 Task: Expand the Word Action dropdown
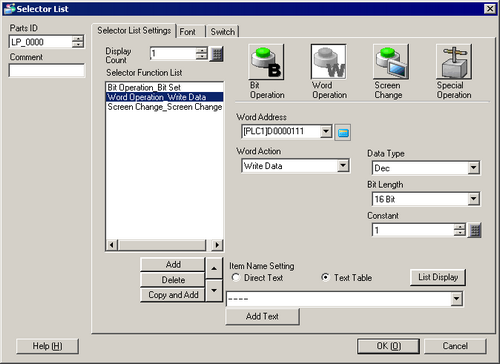[343, 166]
